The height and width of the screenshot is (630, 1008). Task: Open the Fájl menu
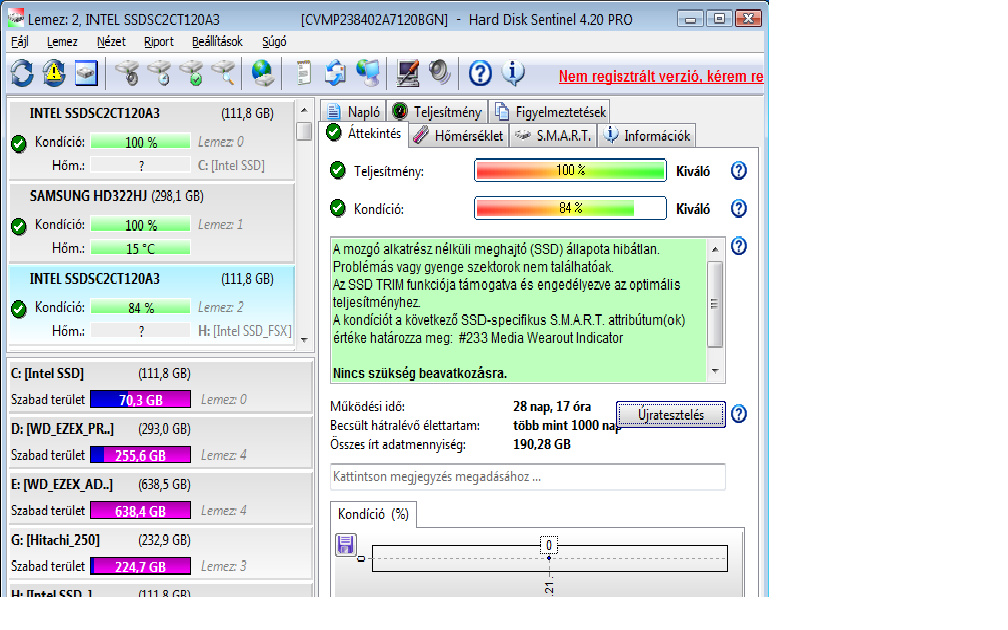point(20,42)
